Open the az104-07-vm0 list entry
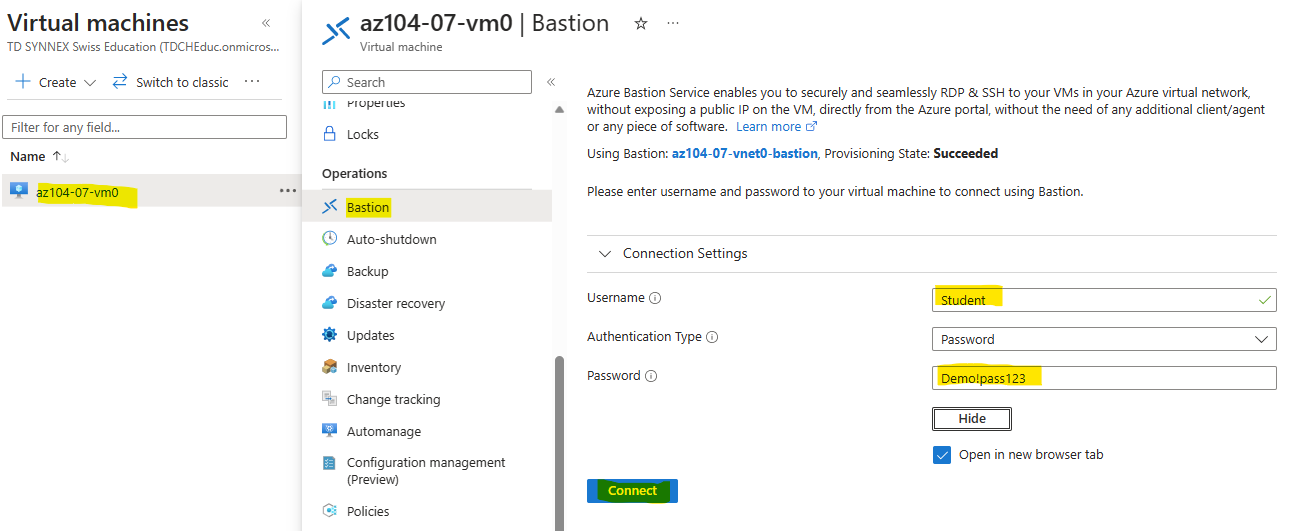 [x=77, y=192]
